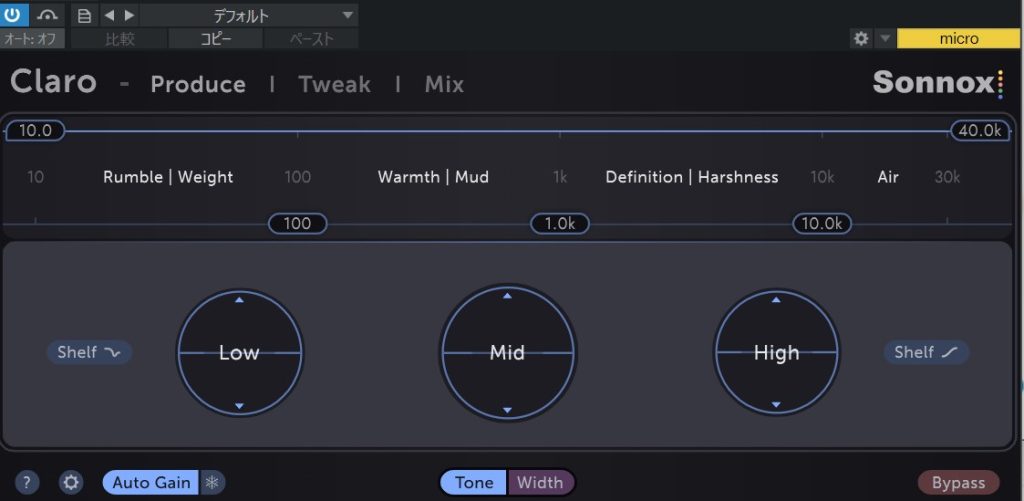Expand the dropdown arrow next to gear icon
This screenshot has height=501, width=1024.
884,39
